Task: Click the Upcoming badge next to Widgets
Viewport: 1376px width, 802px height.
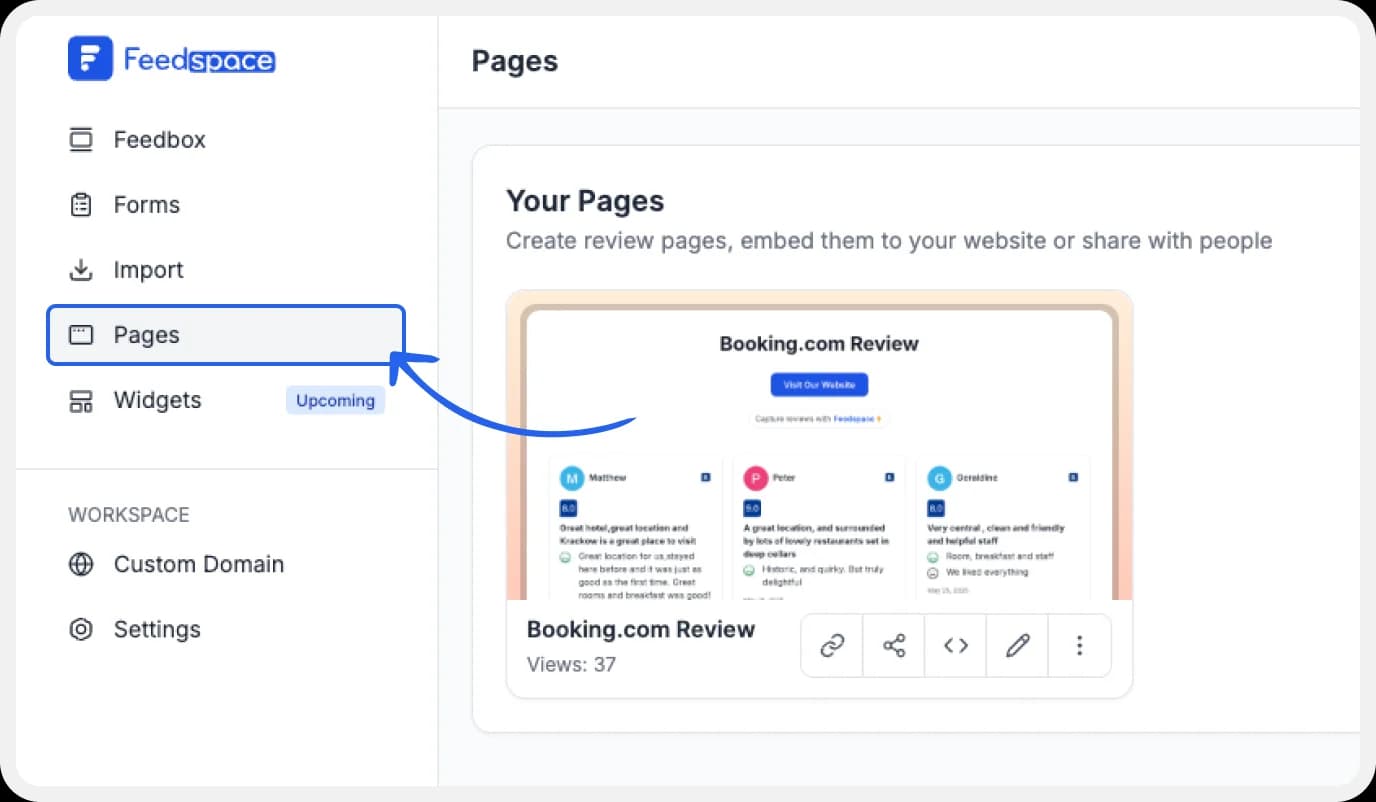Action: pyautogui.click(x=335, y=399)
